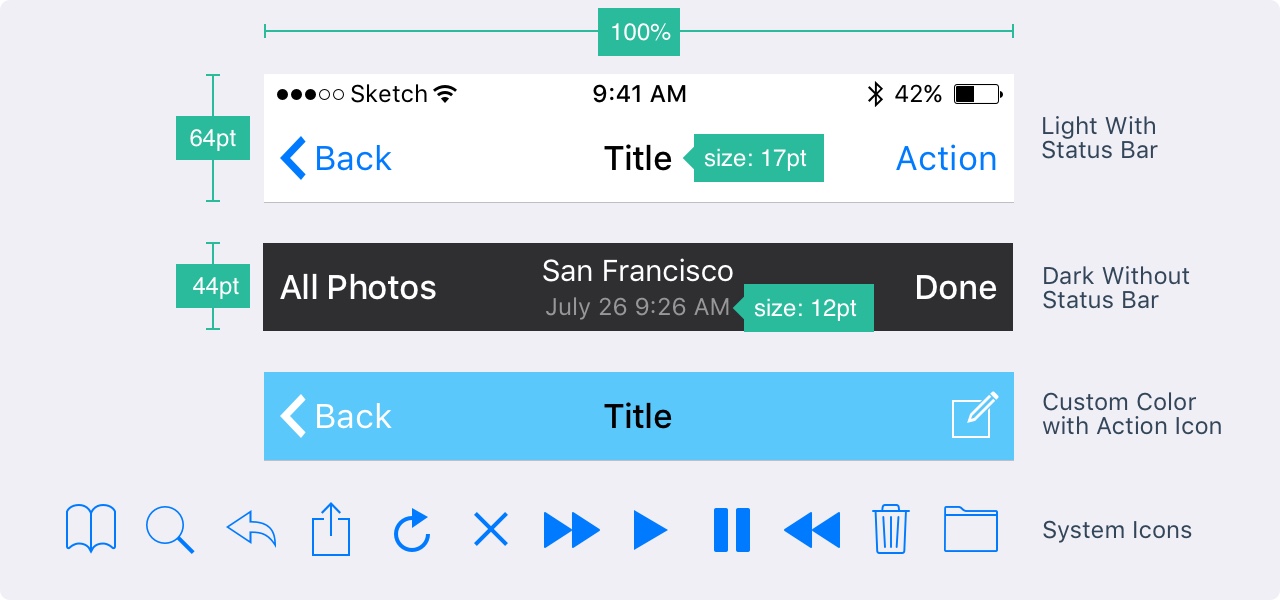This screenshot has height=600, width=1280.
Task: Open the Folder system icon
Action: [x=971, y=528]
